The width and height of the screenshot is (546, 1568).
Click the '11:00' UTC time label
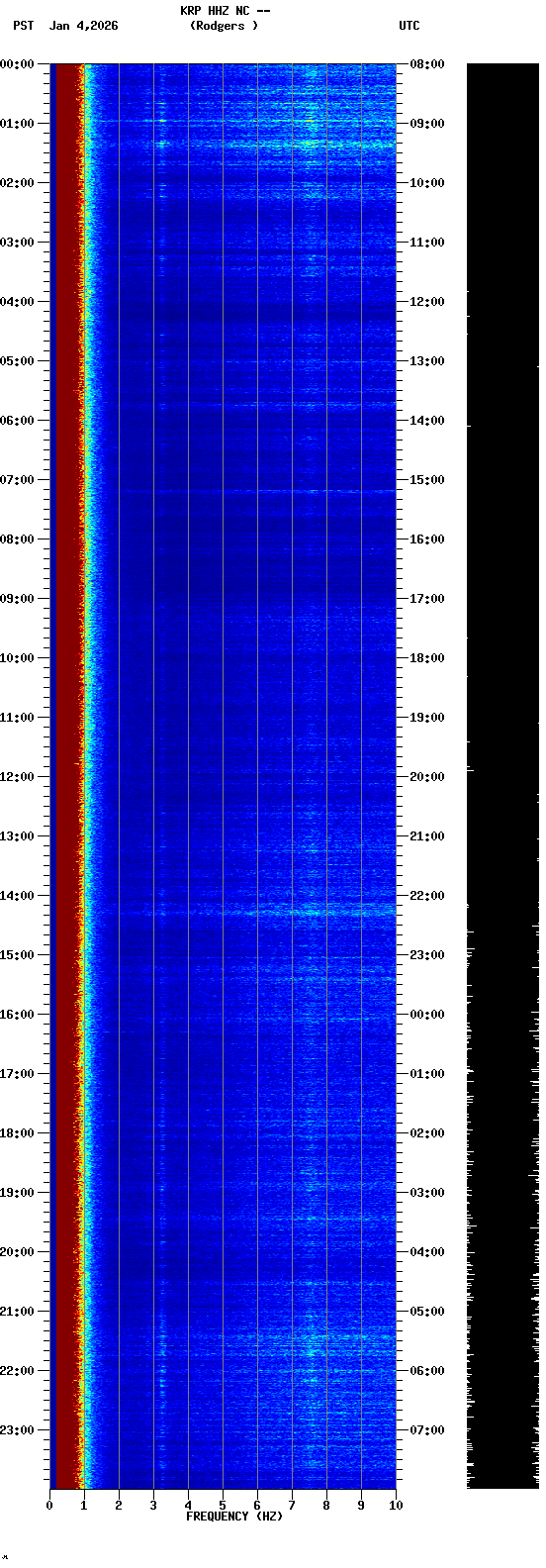pyautogui.click(x=427, y=243)
